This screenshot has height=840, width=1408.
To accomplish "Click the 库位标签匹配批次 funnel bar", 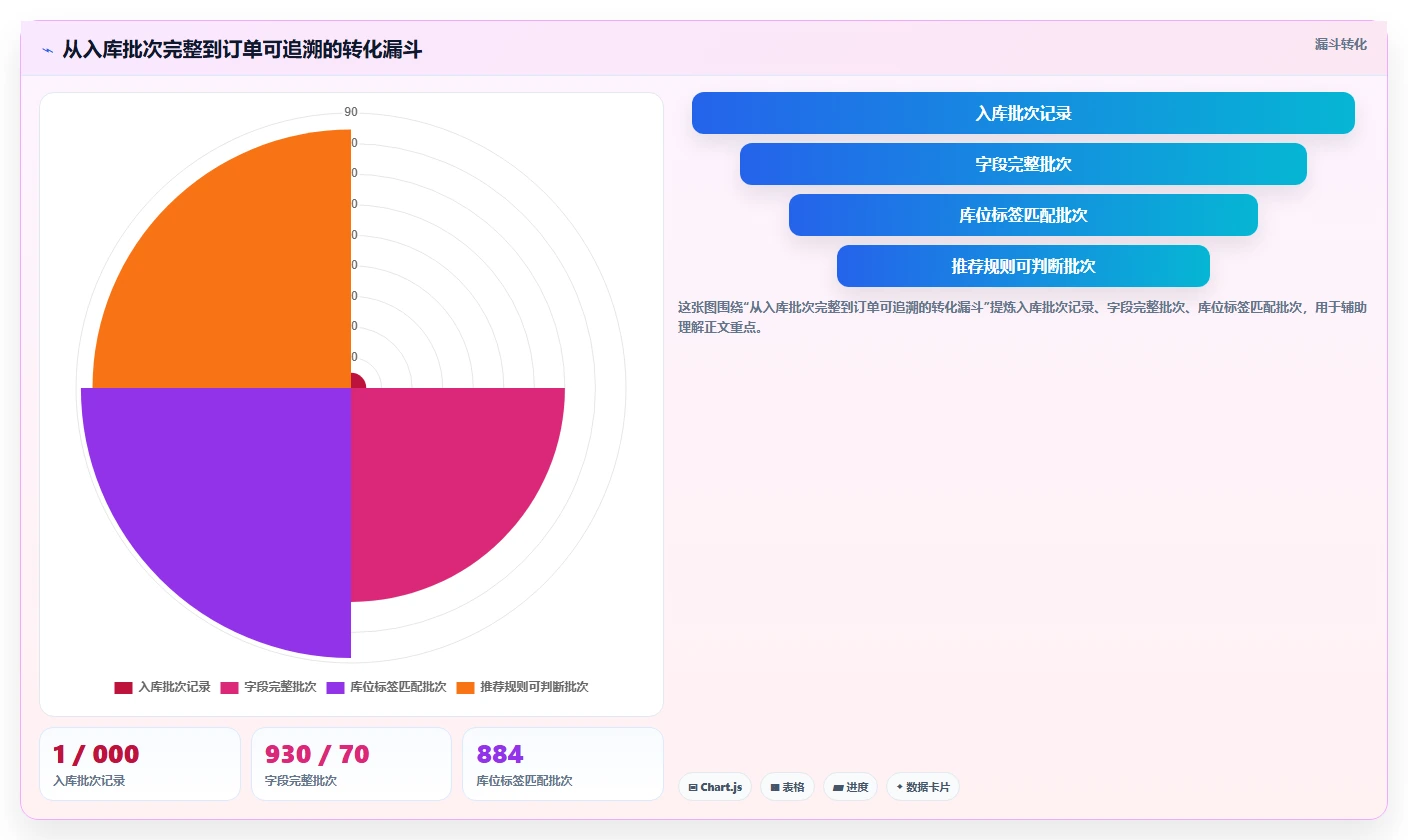I will pyautogui.click(x=1023, y=215).
